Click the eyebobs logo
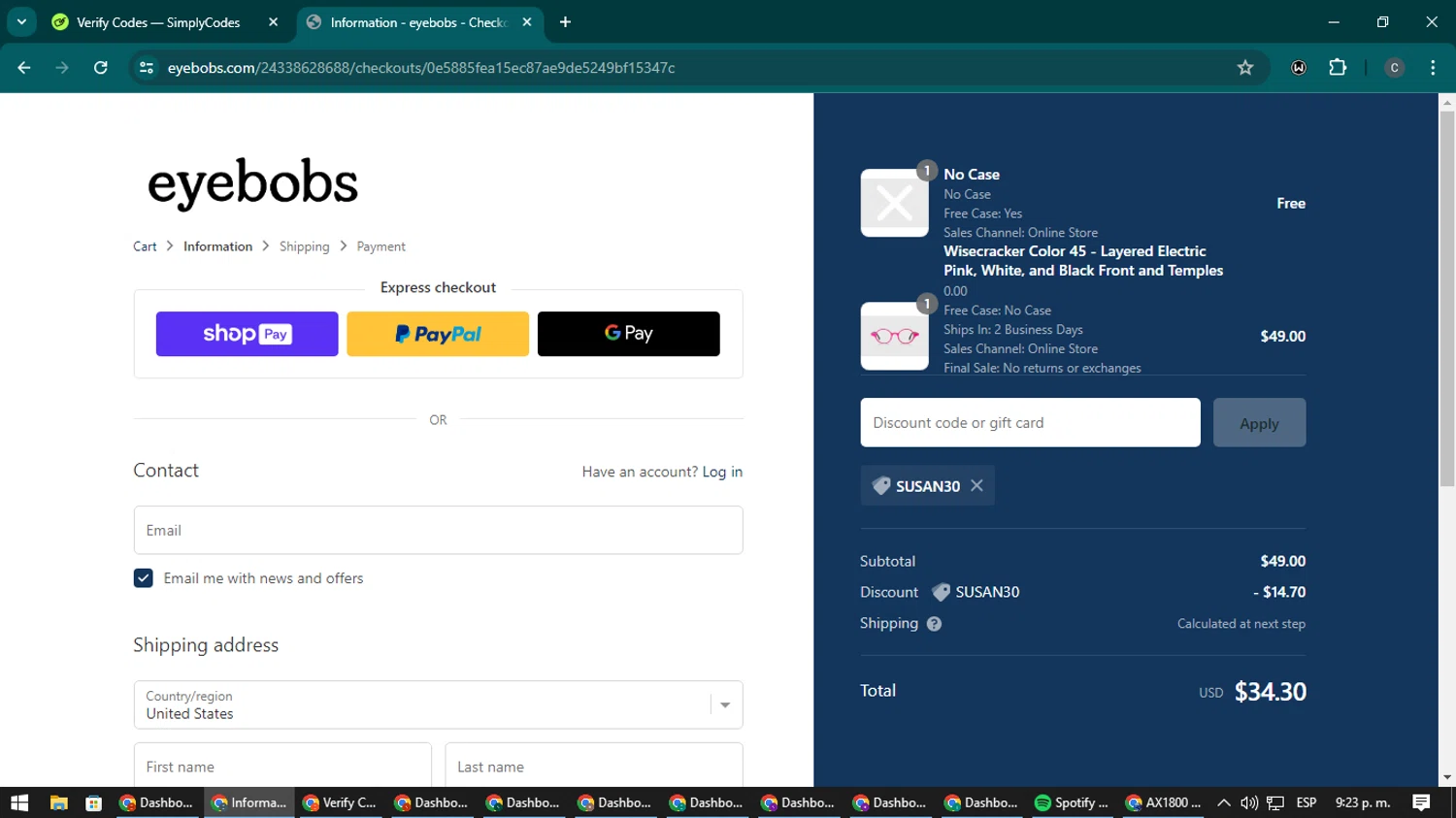This screenshot has height=818, width=1456. (x=252, y=182)
